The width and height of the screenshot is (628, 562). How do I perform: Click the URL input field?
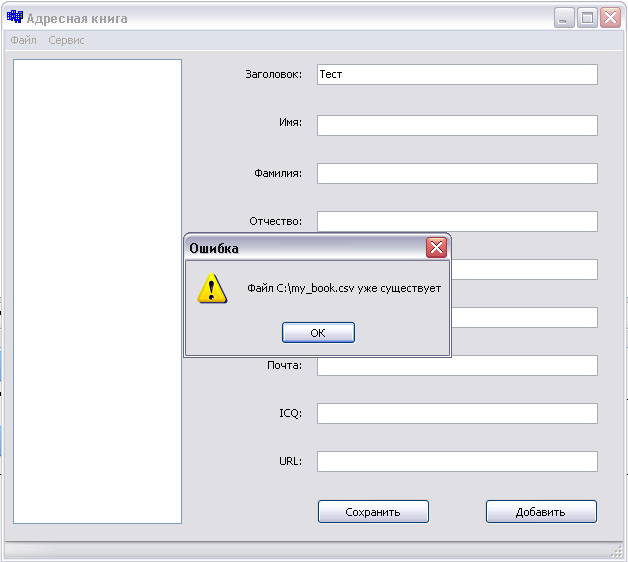click(457, 461)
